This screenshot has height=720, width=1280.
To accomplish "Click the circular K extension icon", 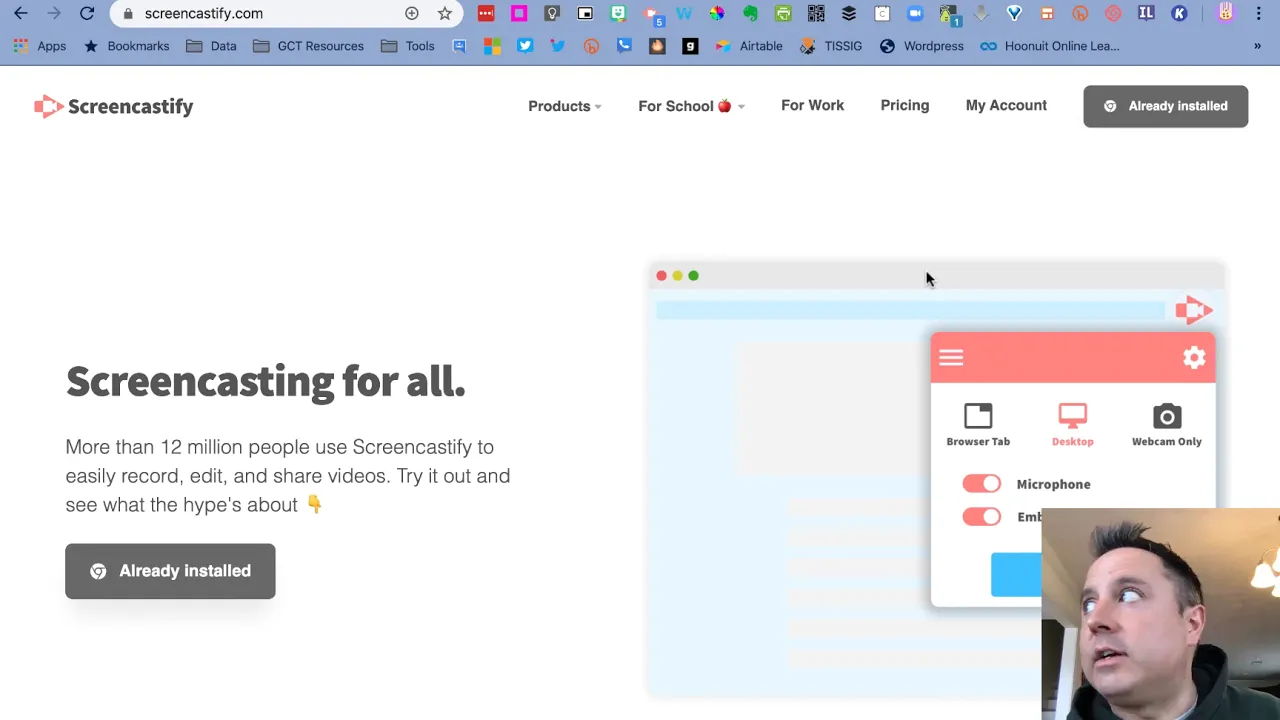I will [1179, 13].
